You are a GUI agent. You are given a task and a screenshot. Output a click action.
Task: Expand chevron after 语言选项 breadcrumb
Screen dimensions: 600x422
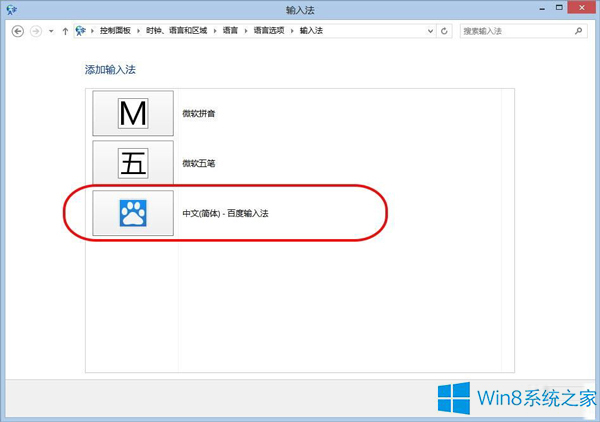(292, 31)
